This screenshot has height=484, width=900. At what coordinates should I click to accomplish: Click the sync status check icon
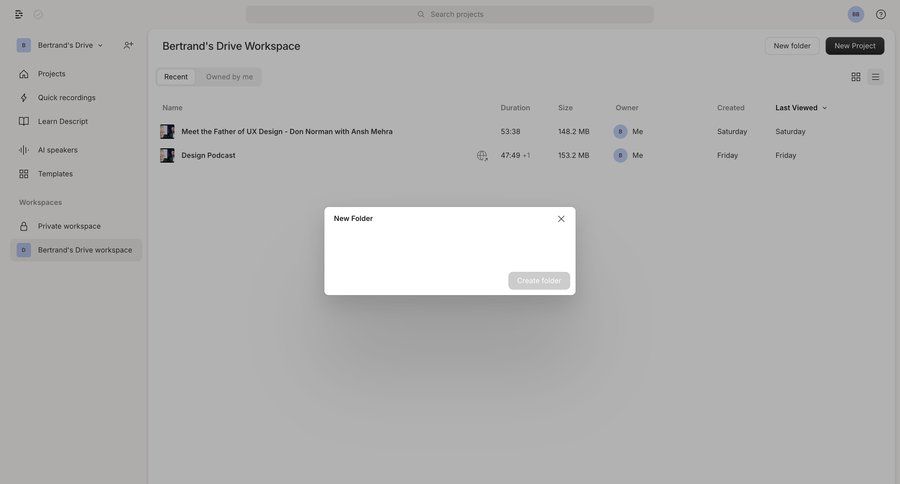click(38, 14)
